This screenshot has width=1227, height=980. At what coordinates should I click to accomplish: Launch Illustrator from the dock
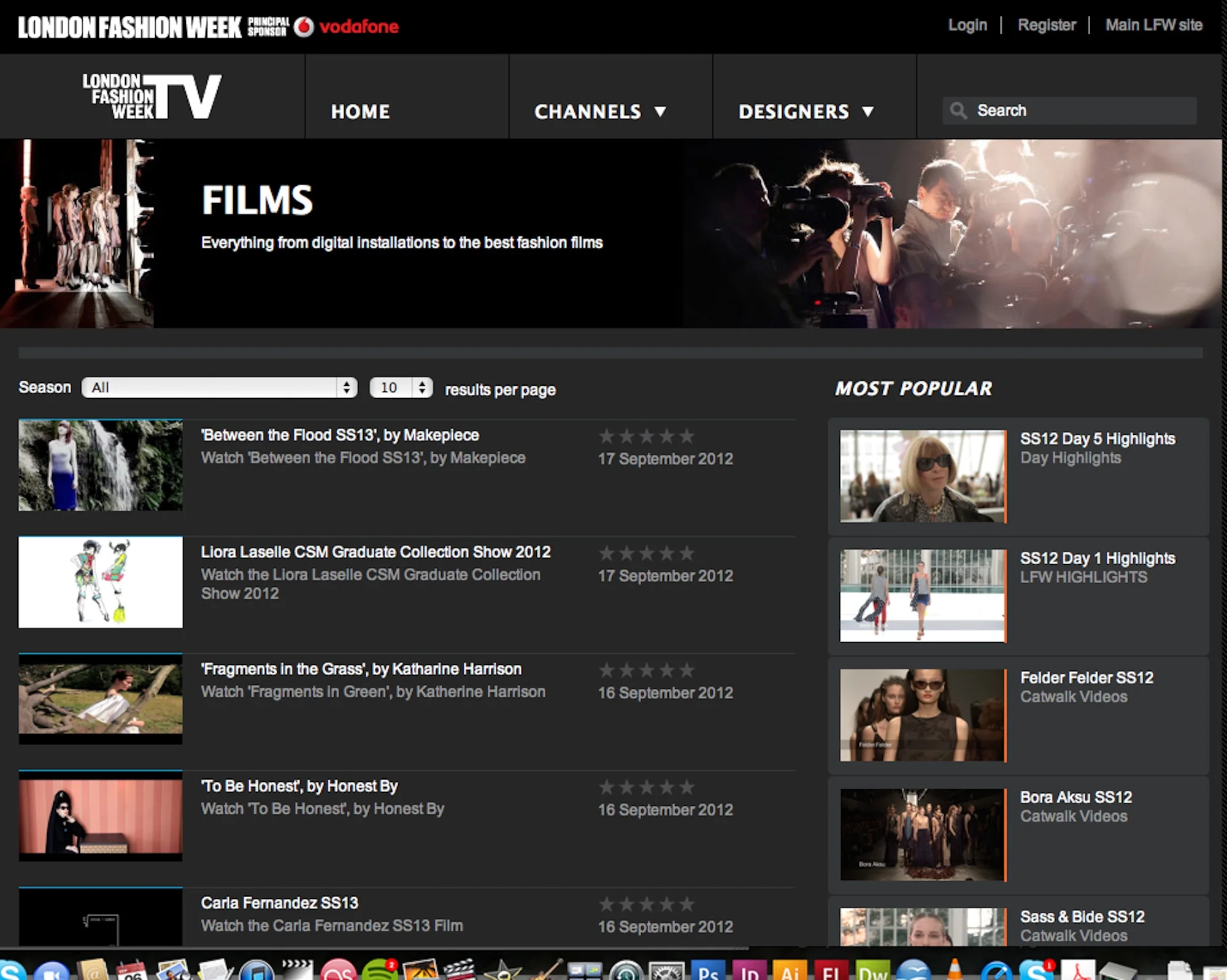click(x=790, y=970)
